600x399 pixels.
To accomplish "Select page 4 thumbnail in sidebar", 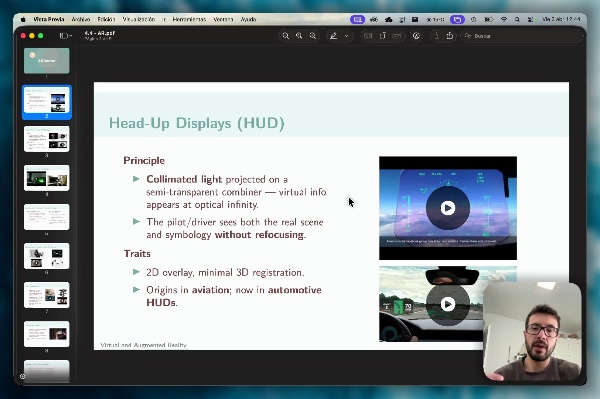I will click(47, 178).
